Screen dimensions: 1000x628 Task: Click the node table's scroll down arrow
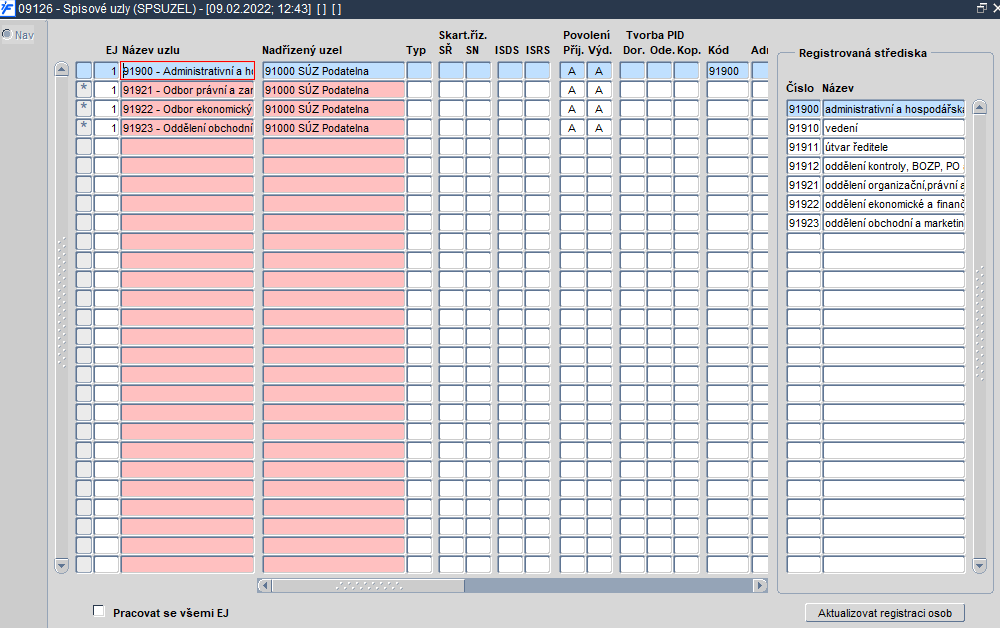click(61, 565)
